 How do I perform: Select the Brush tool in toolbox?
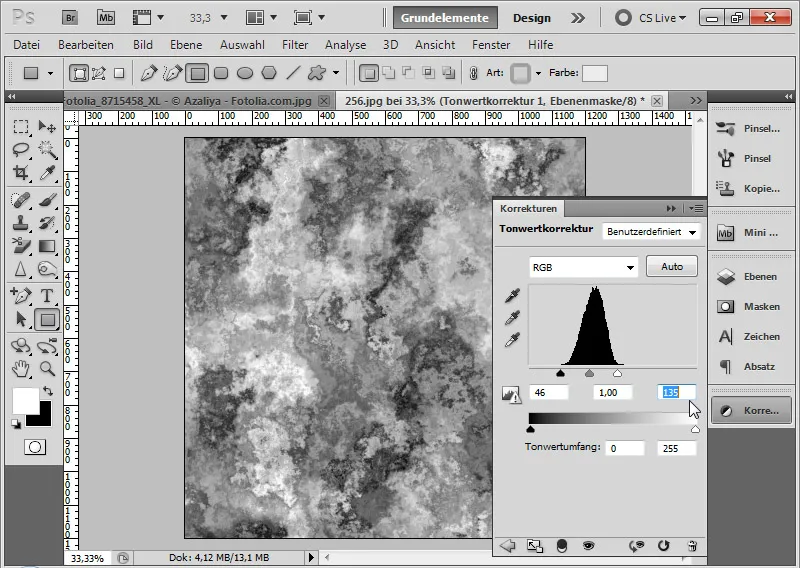[47, 200]
